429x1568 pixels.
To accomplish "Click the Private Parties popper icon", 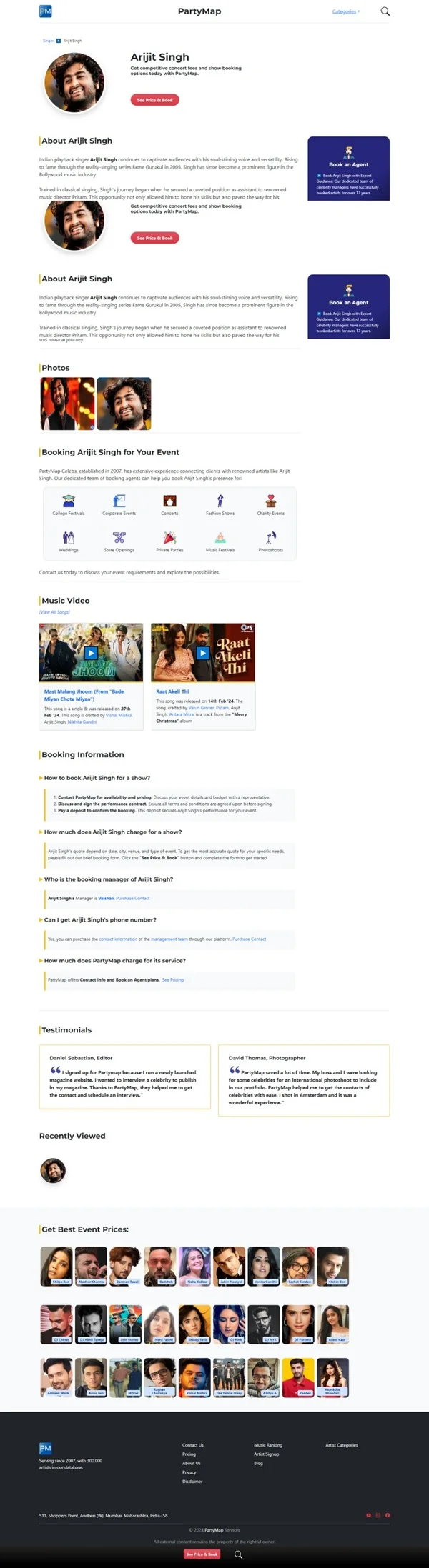I will (x=169, y=537).
